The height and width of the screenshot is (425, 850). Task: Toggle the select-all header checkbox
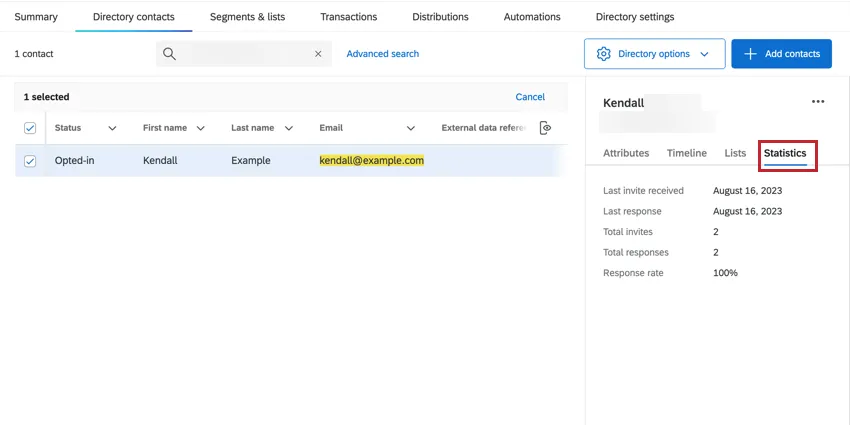point(30,128)
